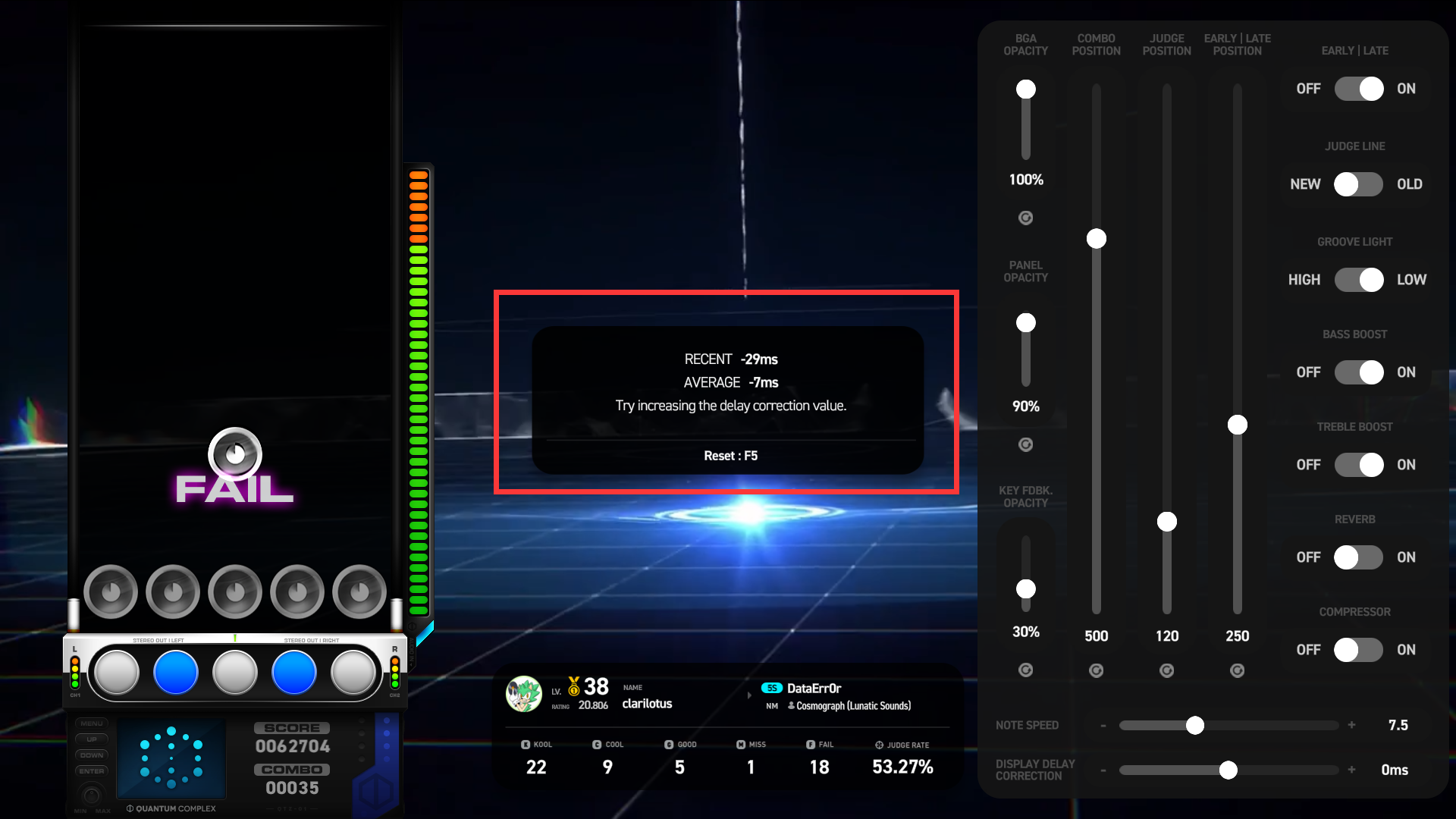Viewport: 1456px width, 819px height.
Task: Click the Note Speed slider handle
Action: coord(1194,726)
